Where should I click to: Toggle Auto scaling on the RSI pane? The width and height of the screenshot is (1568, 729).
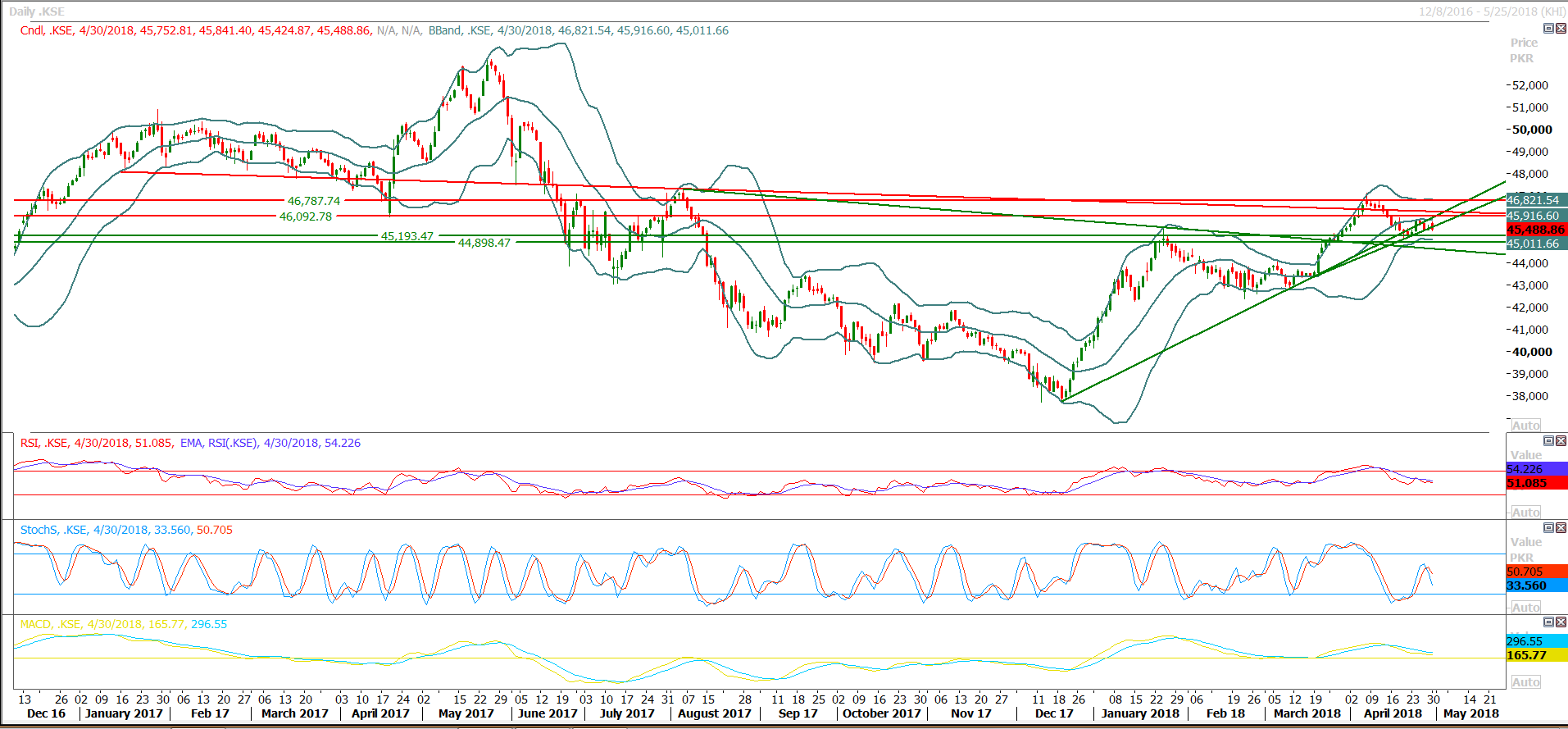[x=1525, y=512]
